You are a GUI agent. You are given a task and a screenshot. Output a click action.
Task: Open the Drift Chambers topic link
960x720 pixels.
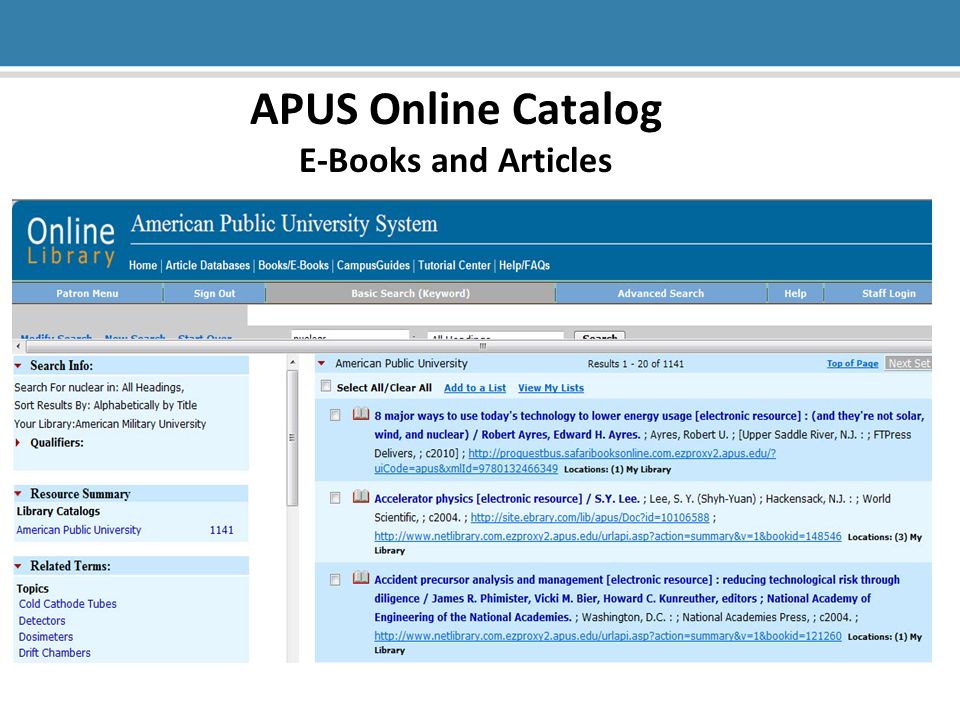pos(54,653)
